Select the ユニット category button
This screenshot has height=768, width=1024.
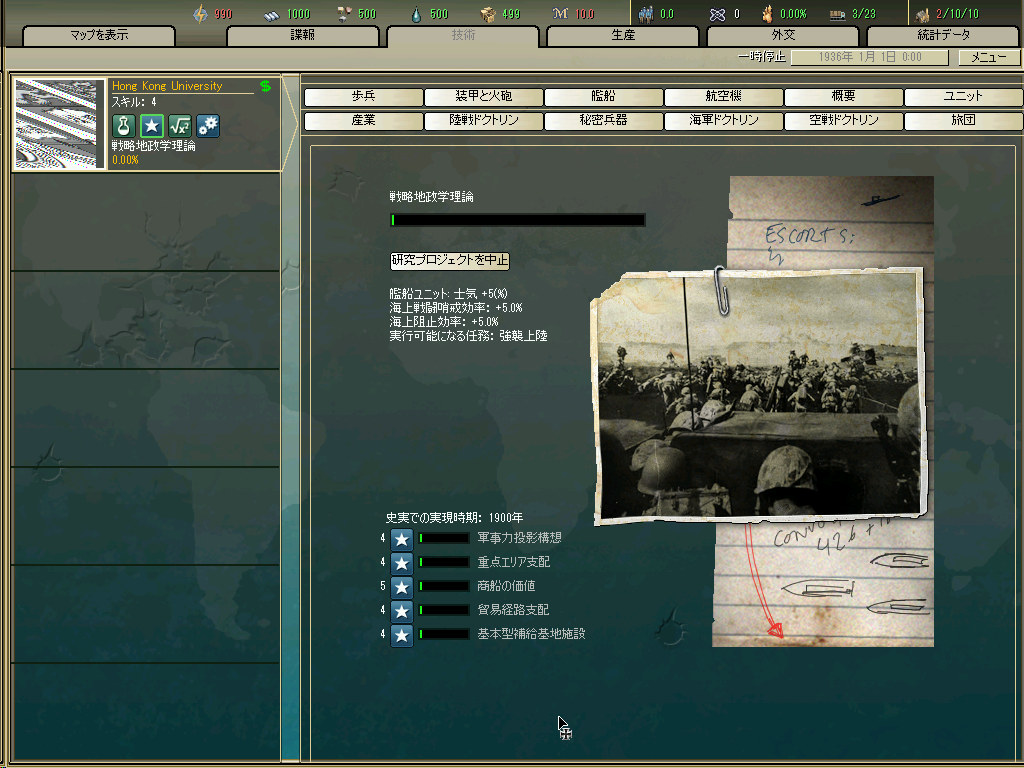click(963, 97)
